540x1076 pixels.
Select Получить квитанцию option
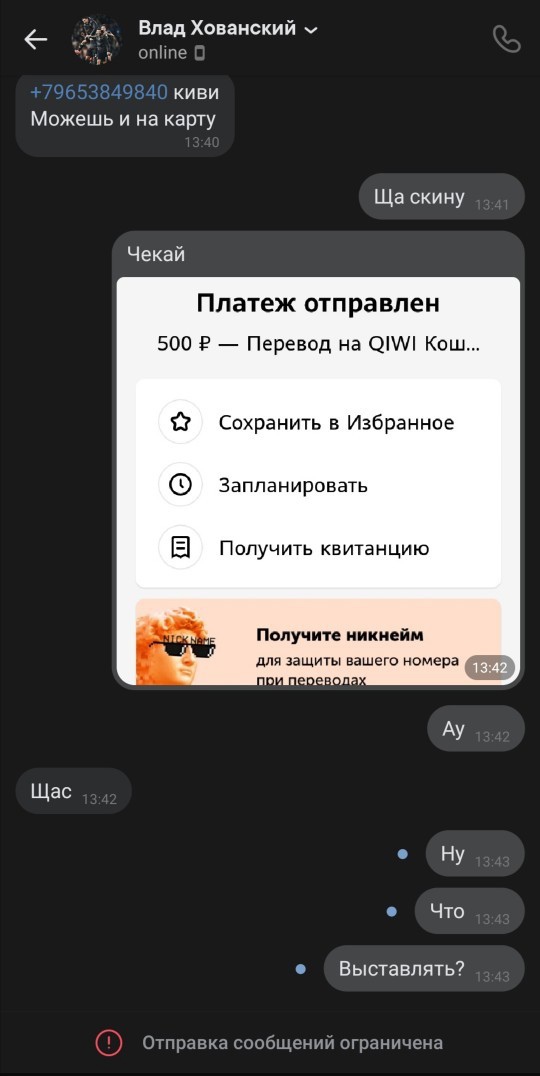[318, 548]
